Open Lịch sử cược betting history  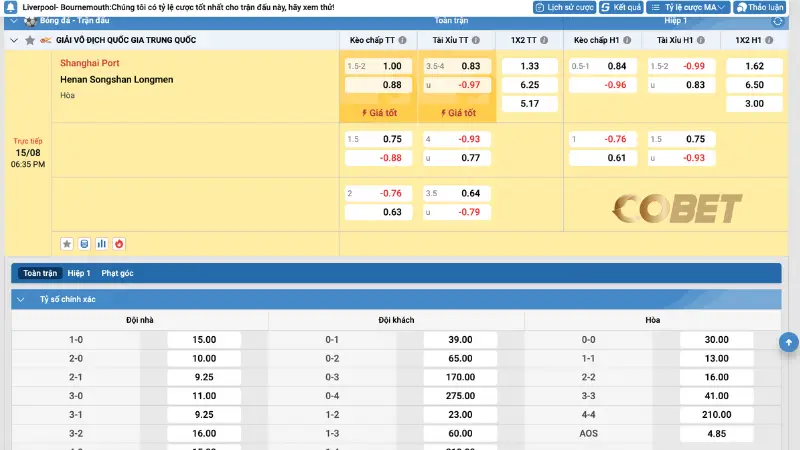click(565, 7)
